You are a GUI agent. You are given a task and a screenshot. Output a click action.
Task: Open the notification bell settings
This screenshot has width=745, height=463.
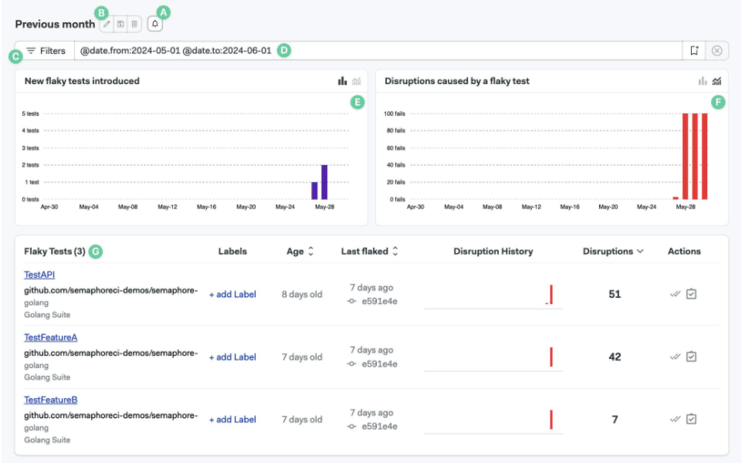pos(155,24)
